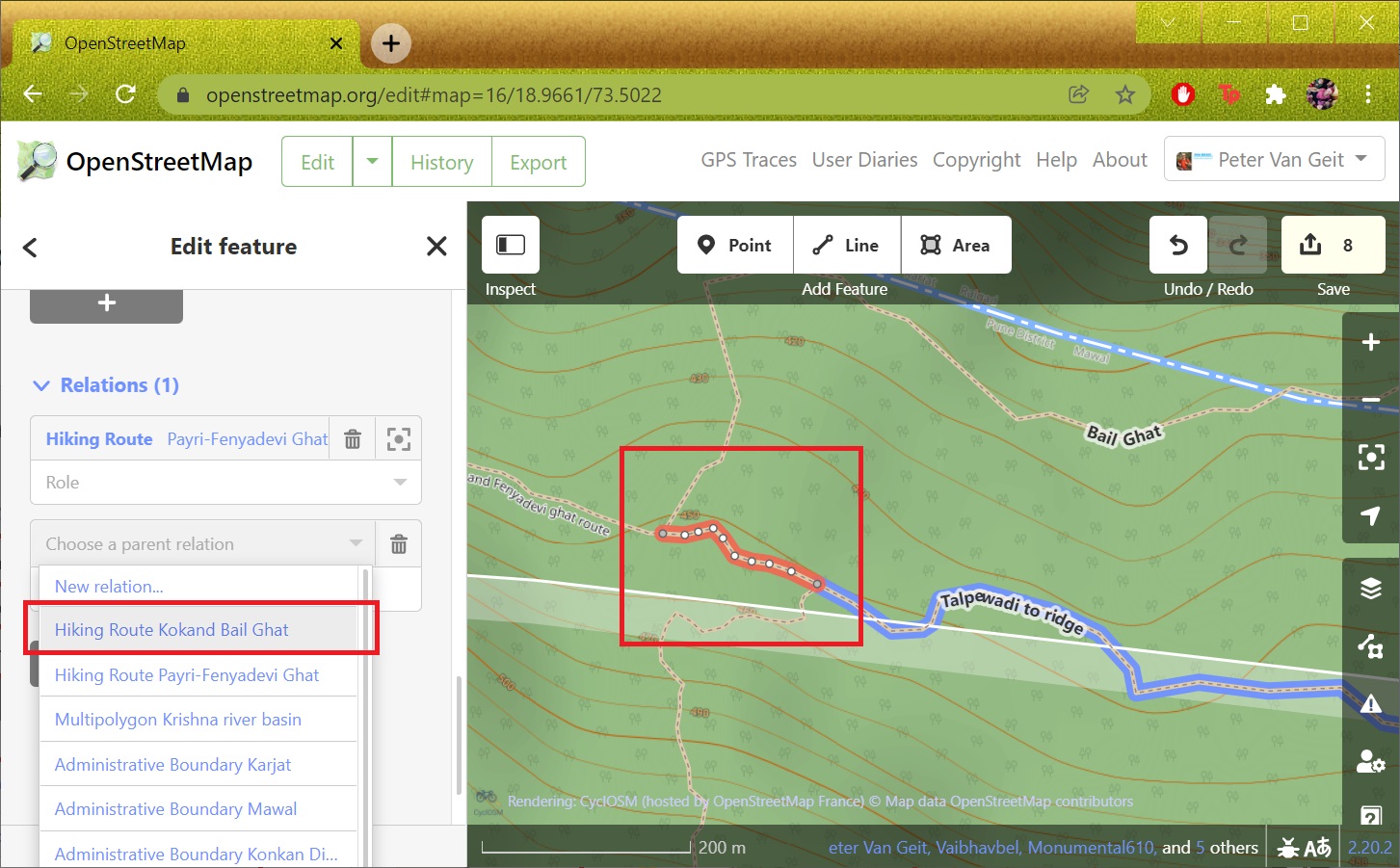
Task: Select Hiking Route Kokand Bail Ghat
Action: click(198, 630)
